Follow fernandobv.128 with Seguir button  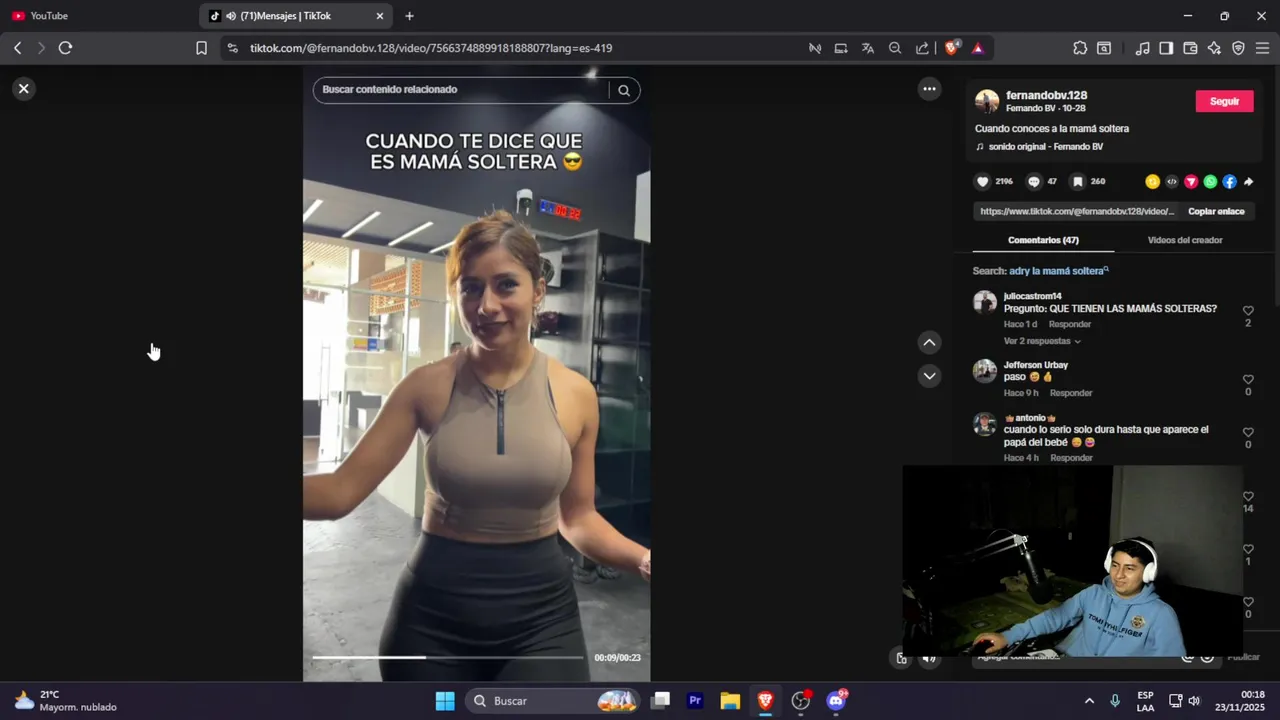click(1224, 101)
